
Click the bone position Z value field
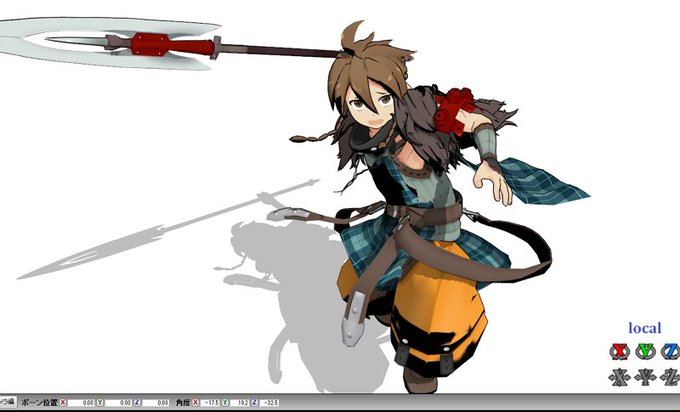pos(156,402)
